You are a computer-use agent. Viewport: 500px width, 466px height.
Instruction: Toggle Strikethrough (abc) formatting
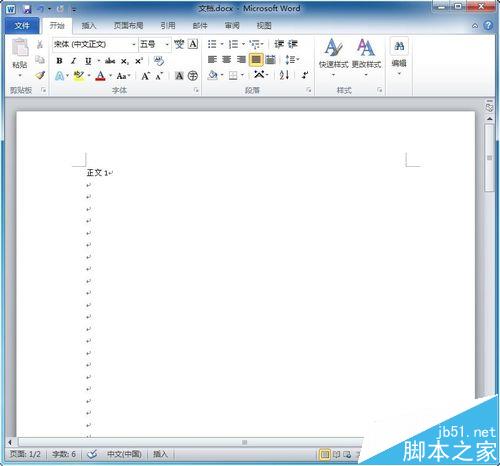(110, 61)
